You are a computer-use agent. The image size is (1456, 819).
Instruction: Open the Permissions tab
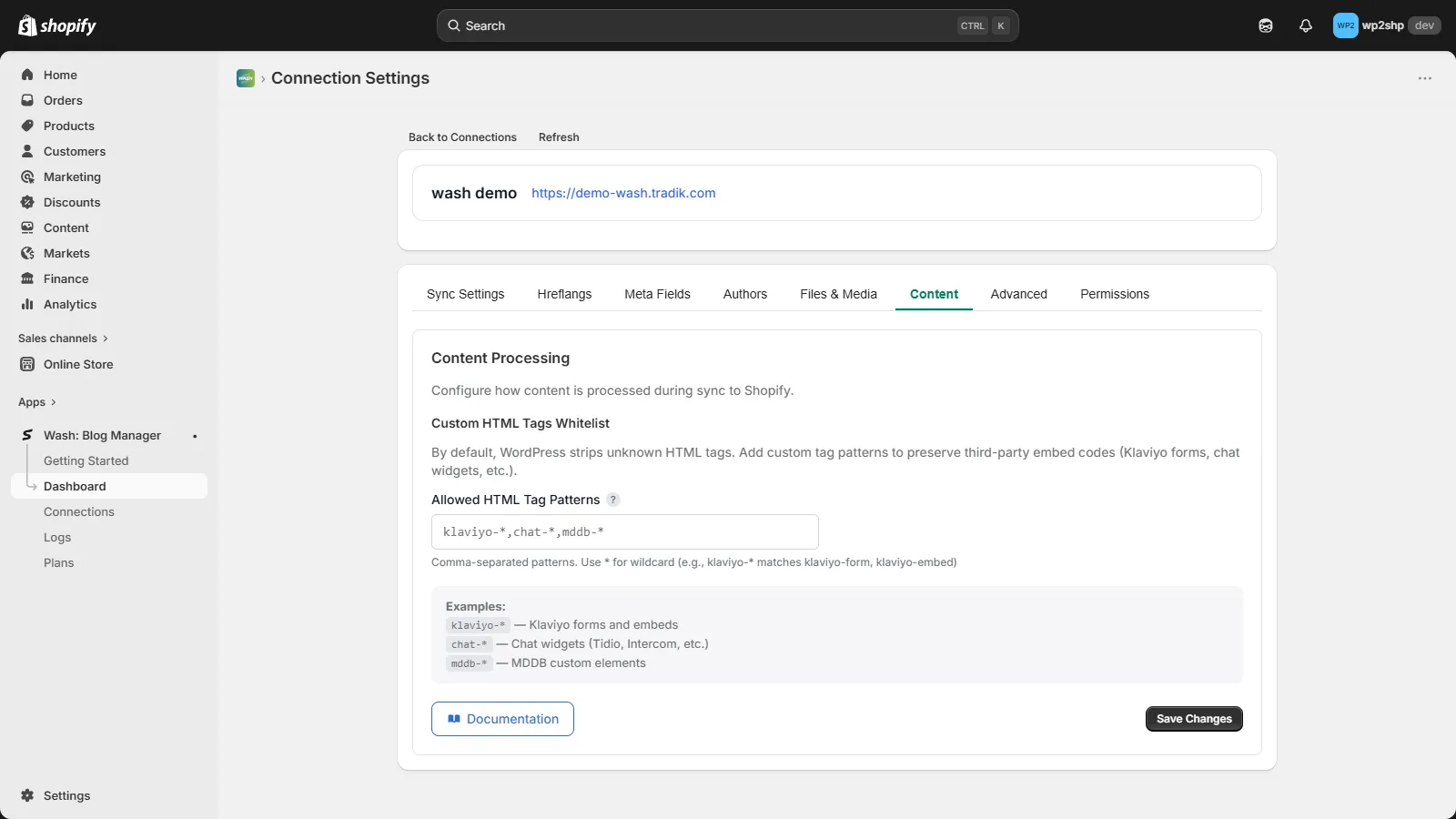coord(1115,294)
